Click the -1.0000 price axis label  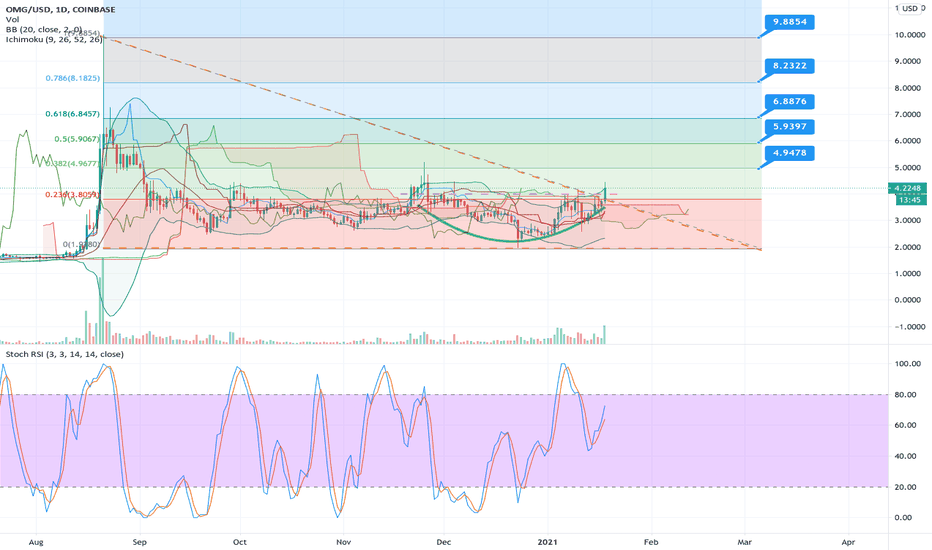[910, 327]
